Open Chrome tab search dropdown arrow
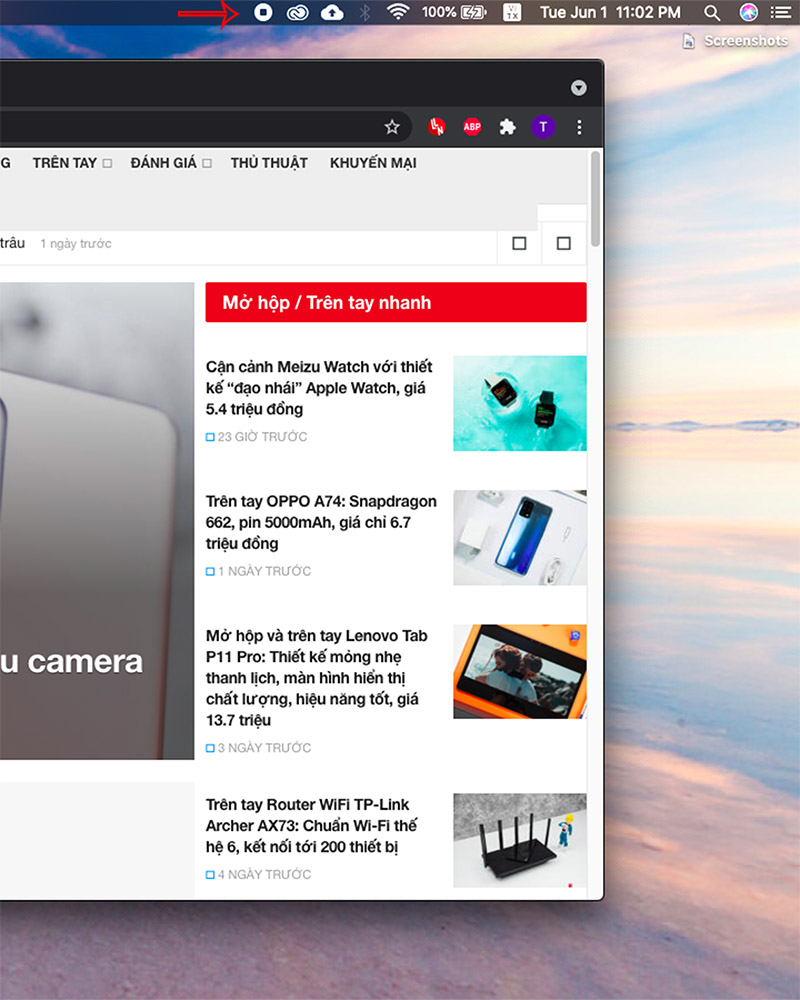This screenshot has height=1000, width=800. [579, 87]
